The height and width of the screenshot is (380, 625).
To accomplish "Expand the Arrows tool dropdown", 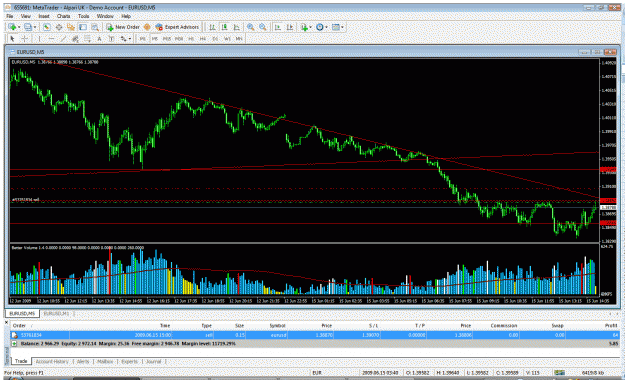I will coord(130,39).
